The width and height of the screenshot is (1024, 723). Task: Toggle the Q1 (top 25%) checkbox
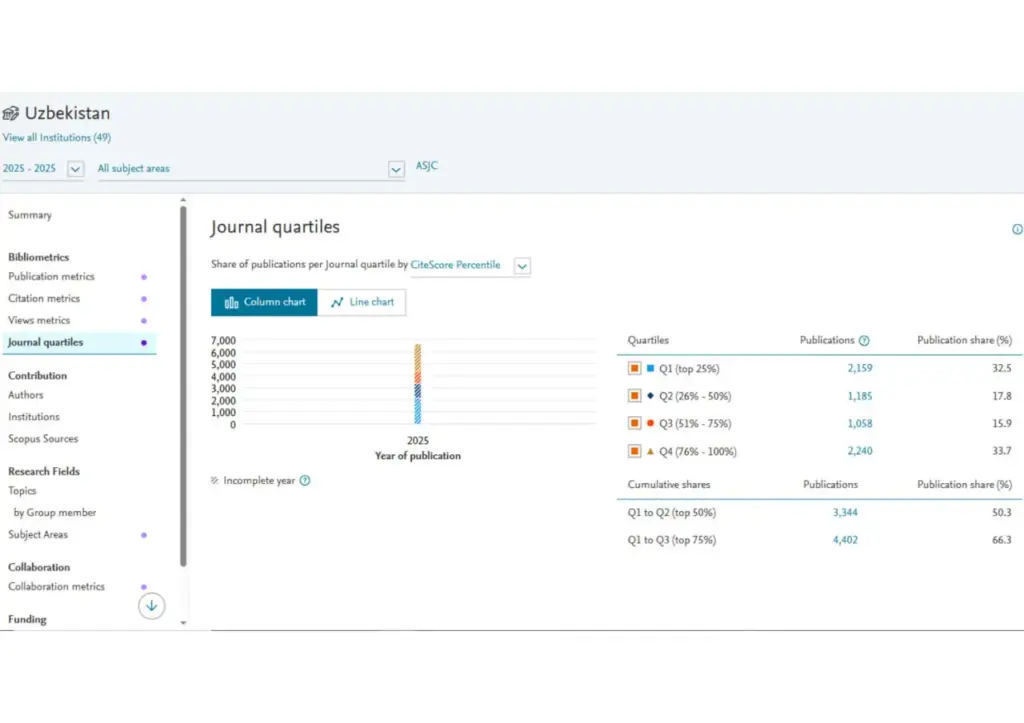click(634, 369)
